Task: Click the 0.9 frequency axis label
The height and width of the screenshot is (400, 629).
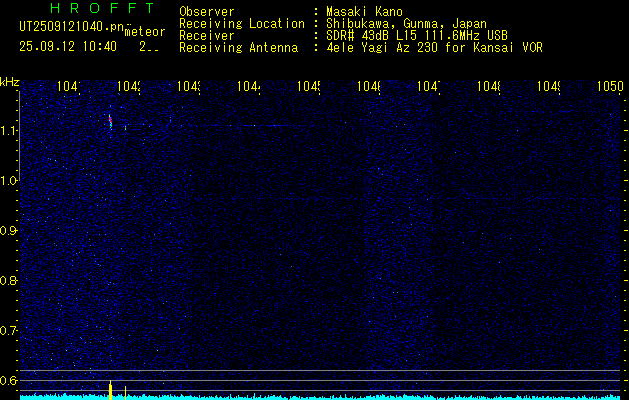Action: point(9,231)
